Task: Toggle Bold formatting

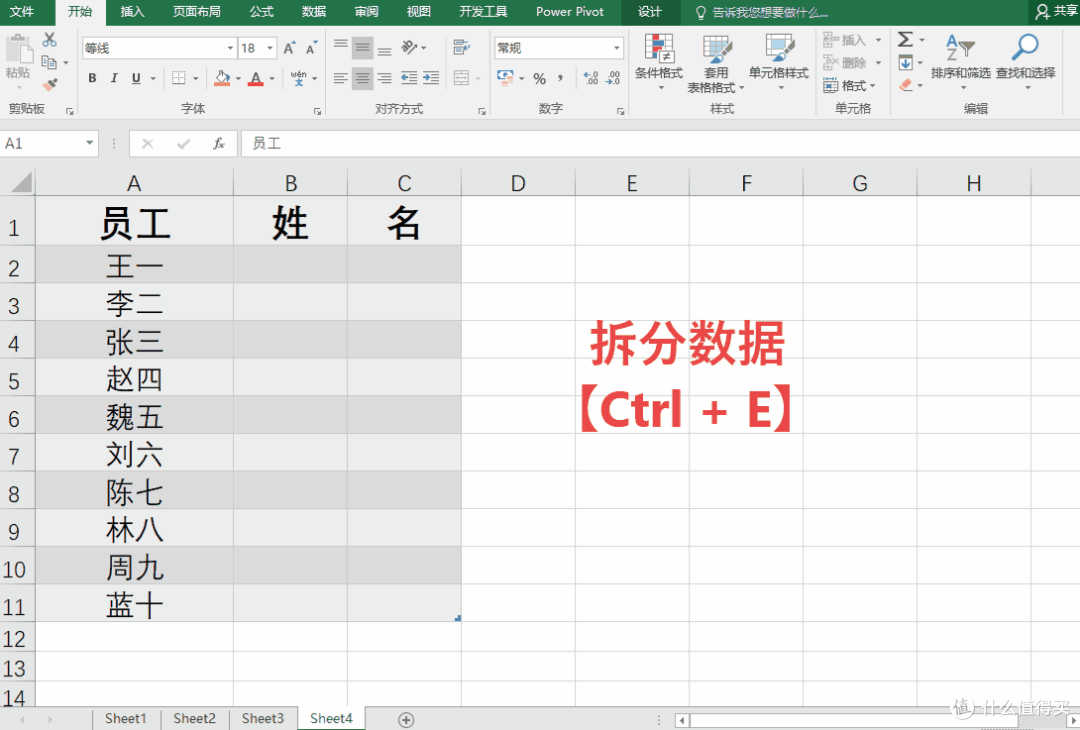Action: click(x=92, y=79)
